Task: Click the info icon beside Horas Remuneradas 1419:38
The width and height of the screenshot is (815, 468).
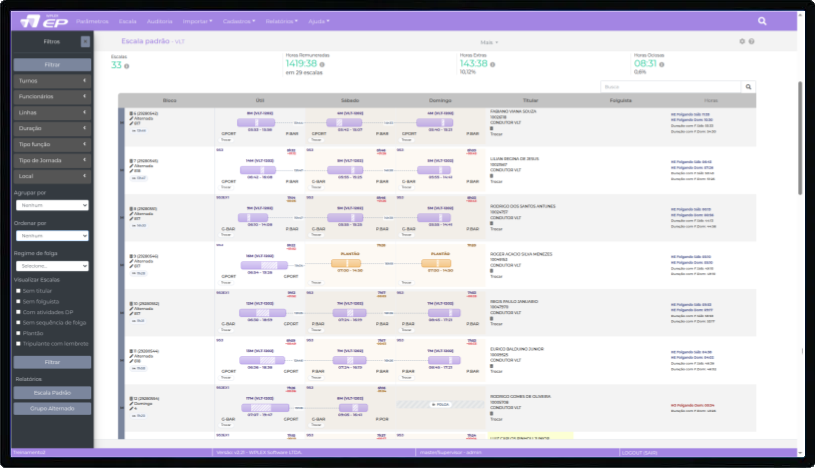Action: 322,64
